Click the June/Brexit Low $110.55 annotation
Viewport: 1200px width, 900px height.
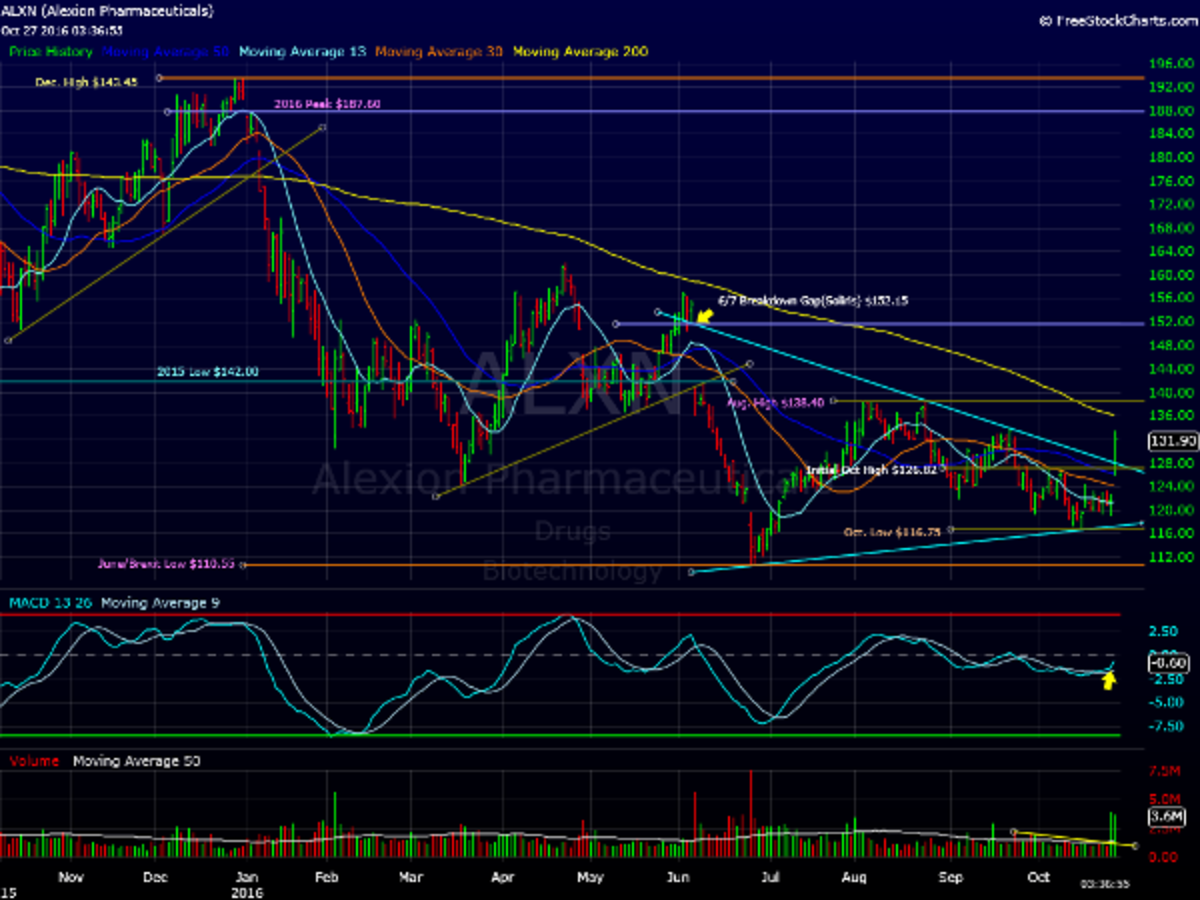(x=166, y=564)
